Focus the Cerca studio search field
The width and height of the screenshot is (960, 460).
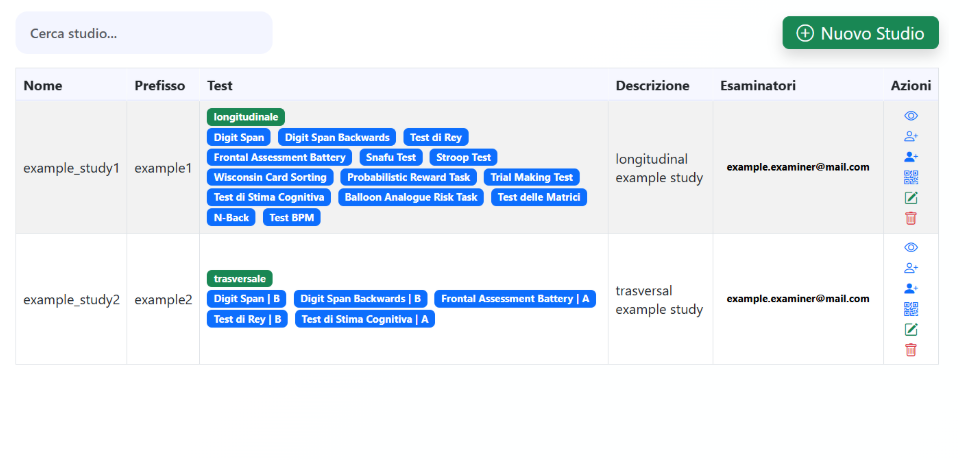point(144,33)
